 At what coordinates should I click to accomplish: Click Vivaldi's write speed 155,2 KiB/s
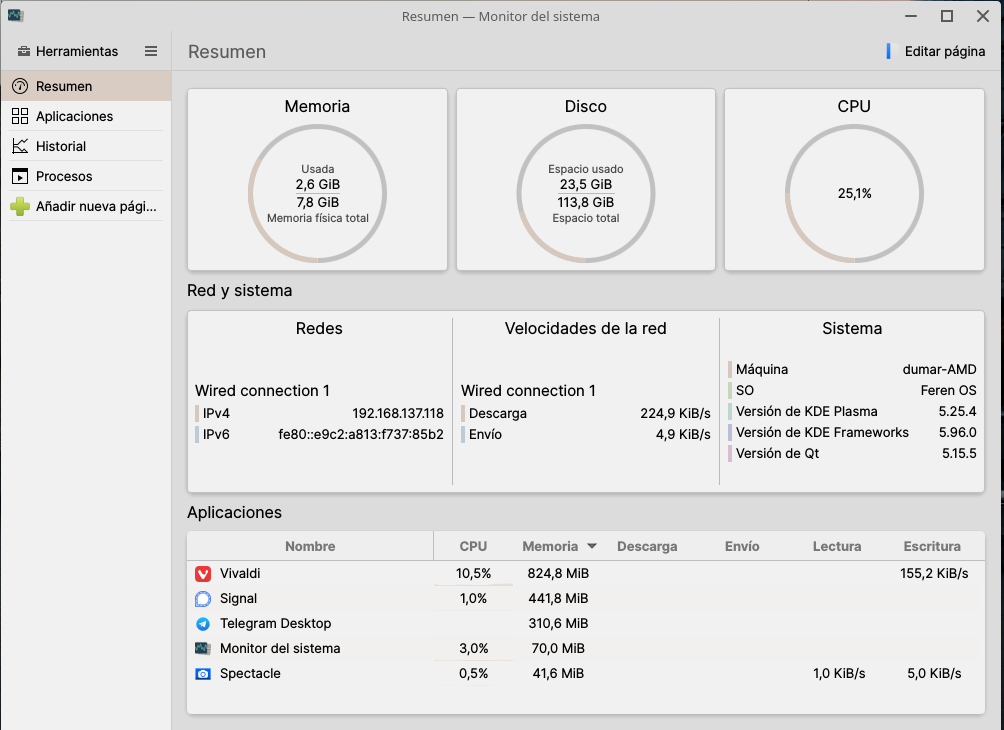(x=934, y=574)
